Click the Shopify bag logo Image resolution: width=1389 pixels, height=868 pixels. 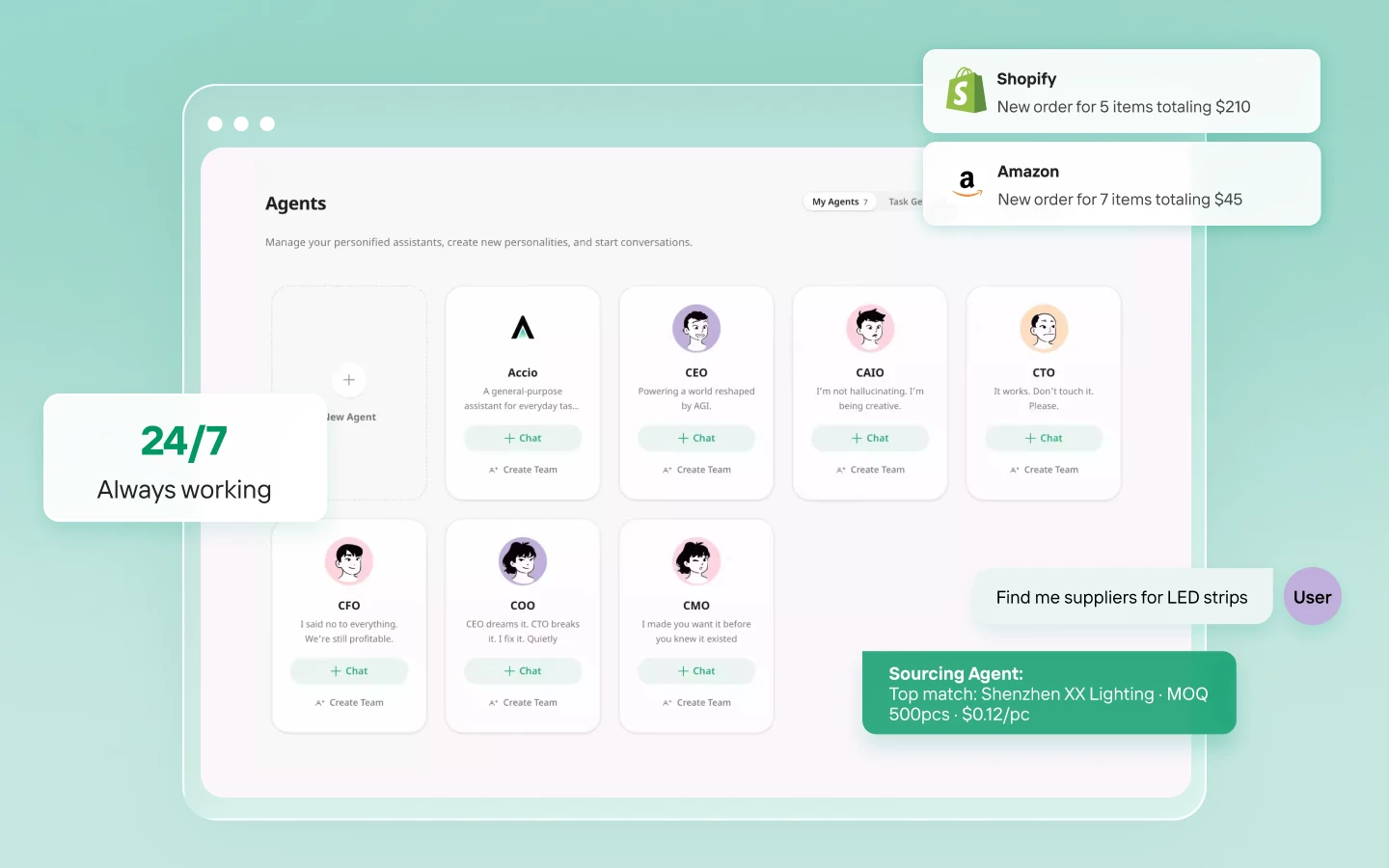point(966,91)
